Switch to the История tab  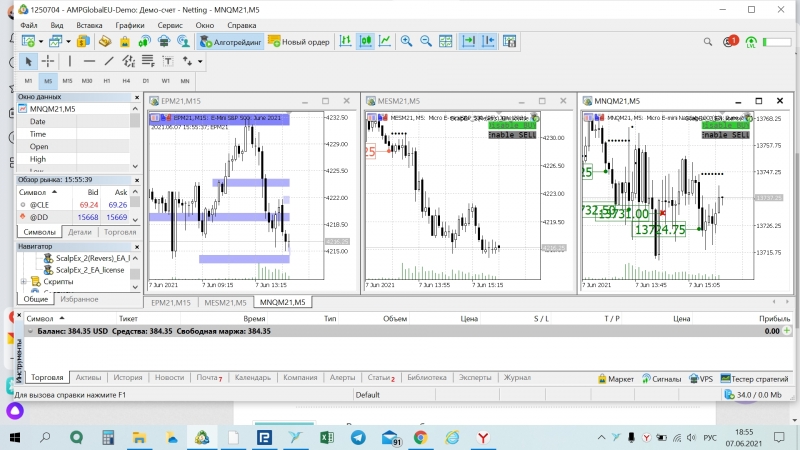pyautogui.click(x=128, y=378)
